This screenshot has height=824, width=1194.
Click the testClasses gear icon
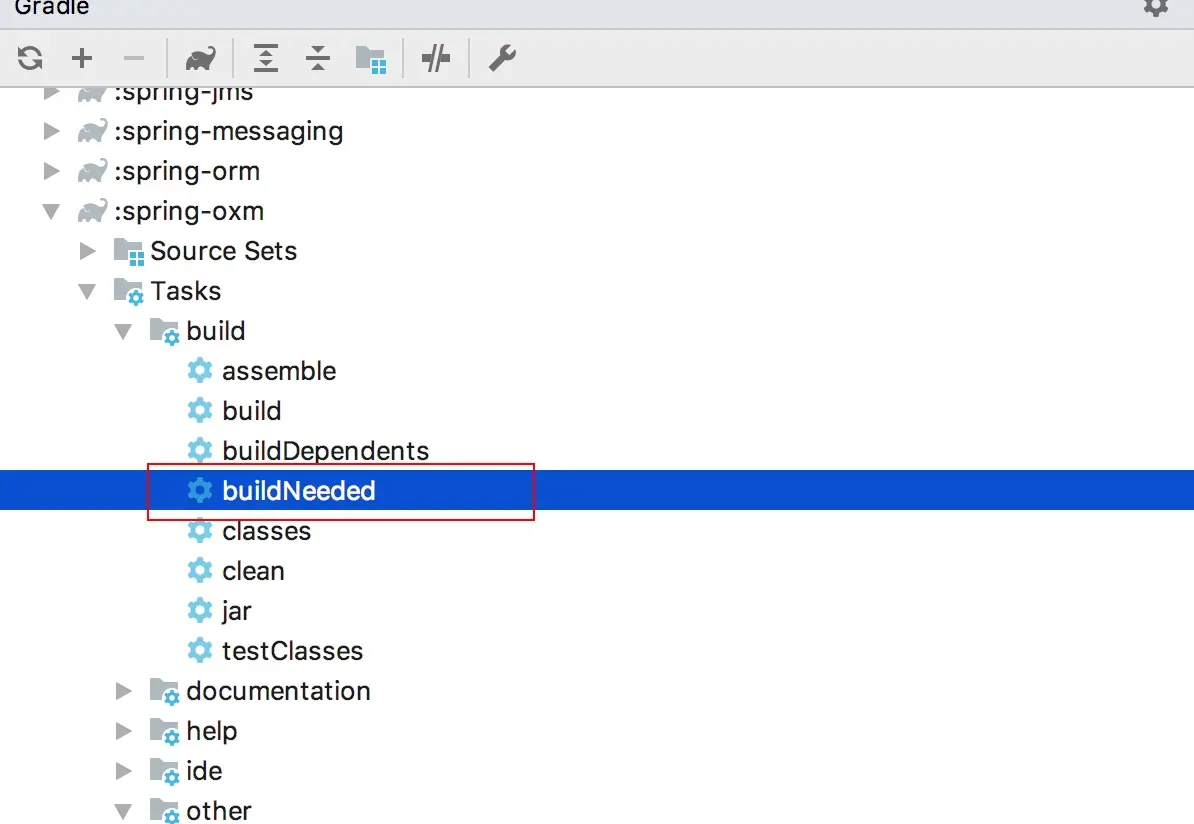pyautogui.click(x=200, y=650)
